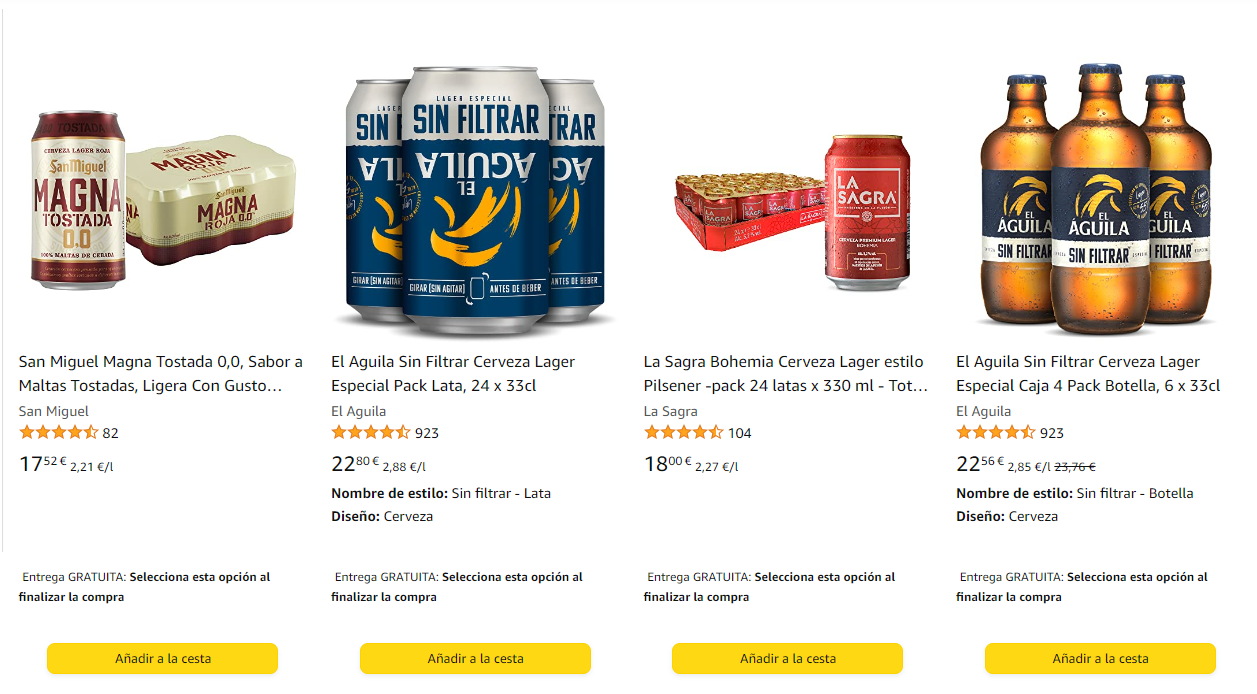View the 104 reviews of La Sagra

(x=742, y=433)
